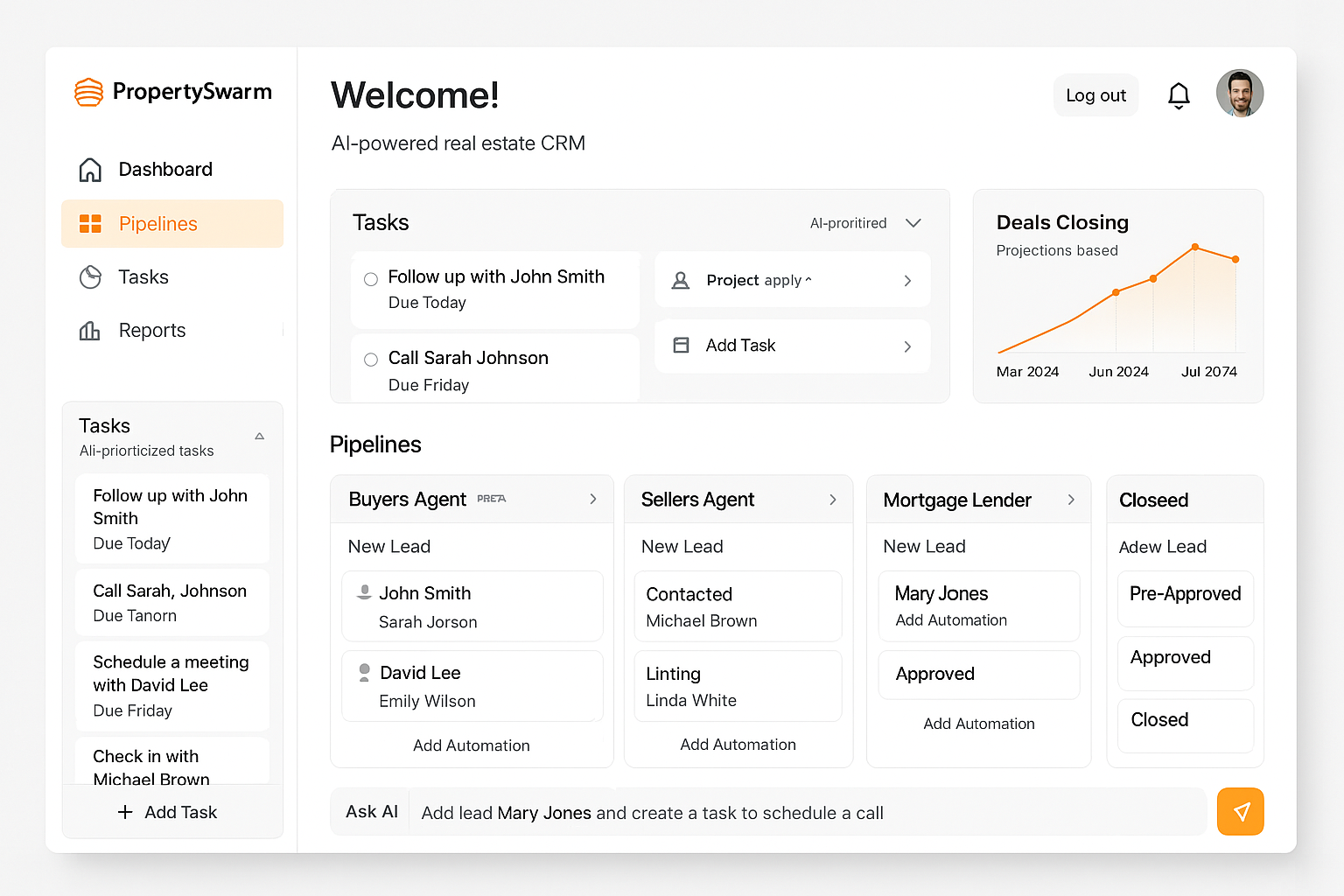
Task: Click the Jun 2024 data point on chart
Action: pos(1116,292)
